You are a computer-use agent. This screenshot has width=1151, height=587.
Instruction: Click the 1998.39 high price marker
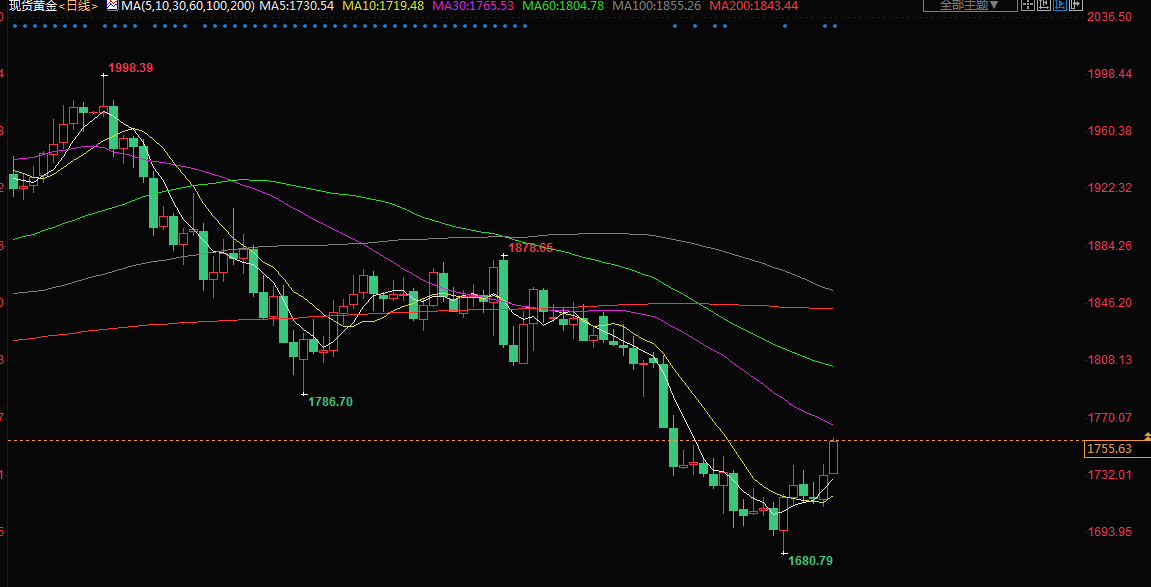coord(130,68)
